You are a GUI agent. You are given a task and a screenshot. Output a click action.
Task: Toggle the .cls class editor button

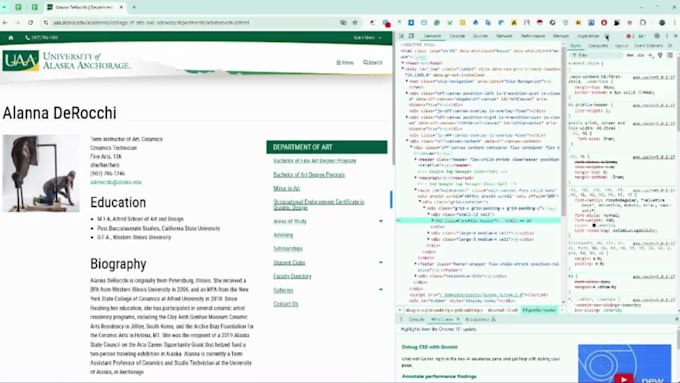click(641, 55)
